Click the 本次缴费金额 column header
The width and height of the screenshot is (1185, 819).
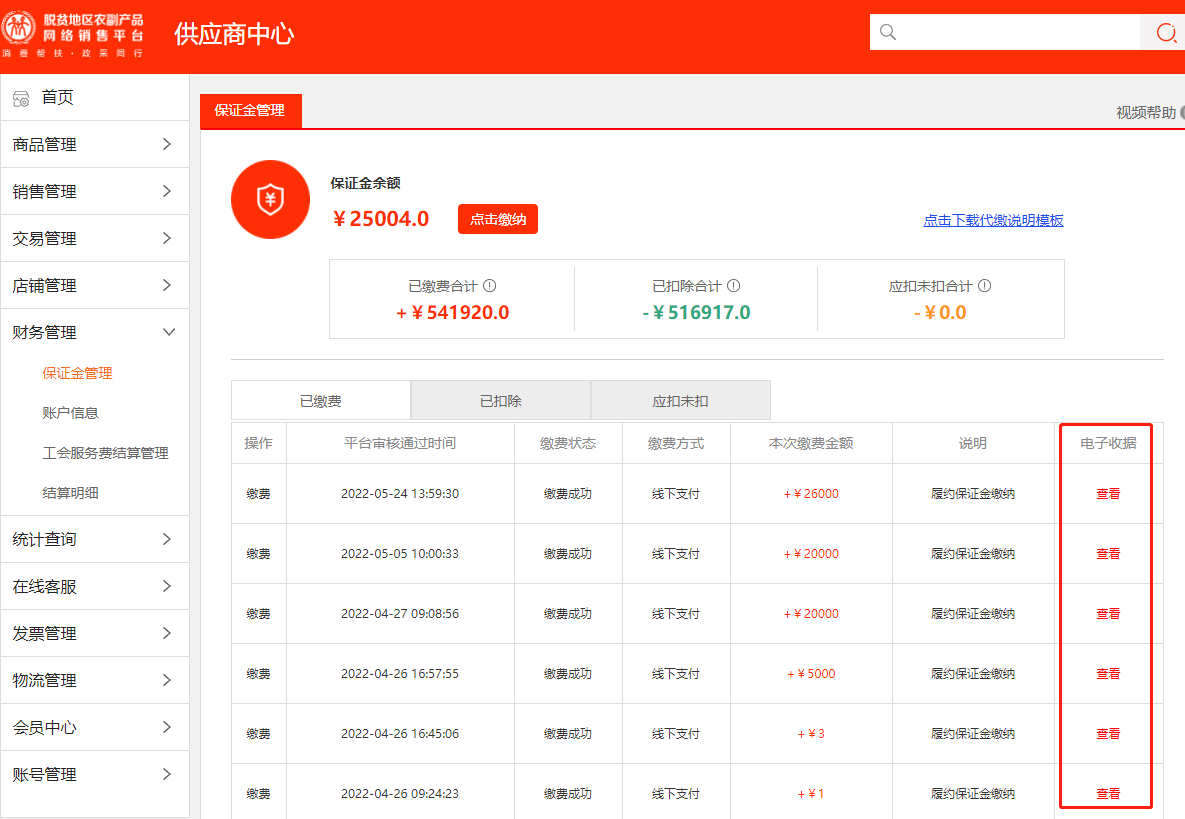tap(811, 443)
